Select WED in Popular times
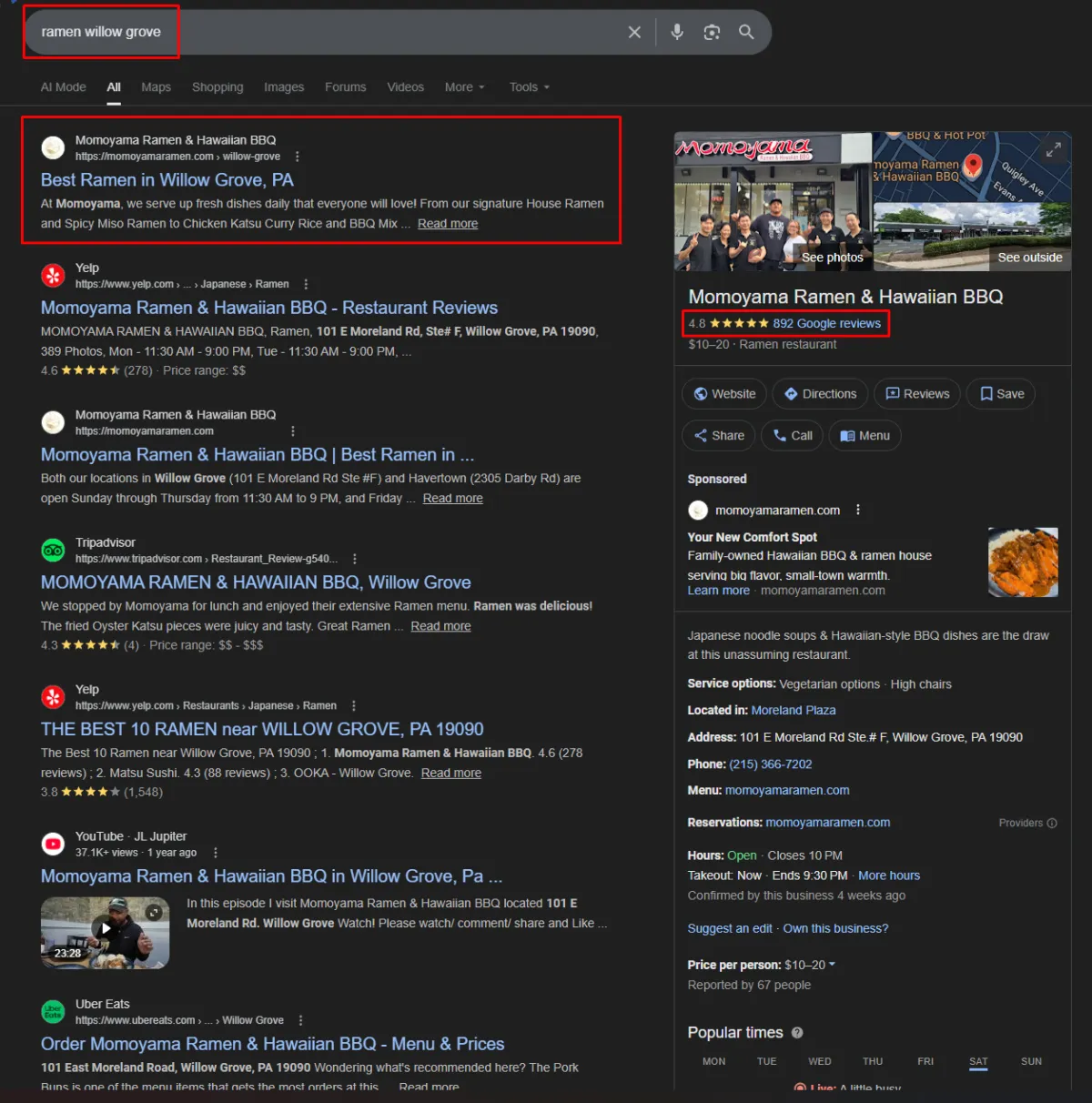This screenshot has height=1103, width=1092. [x=820, y=1062]
